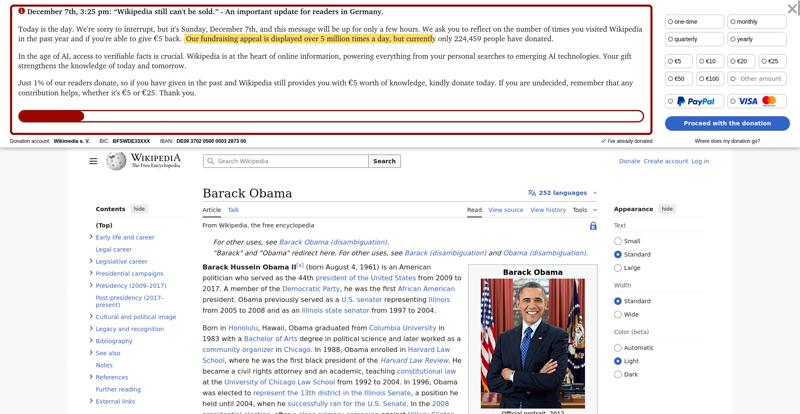The width and height of the screenshot is (800, 414).
Task: Open the Tools dropdown menu
Action: click(585, 210)
